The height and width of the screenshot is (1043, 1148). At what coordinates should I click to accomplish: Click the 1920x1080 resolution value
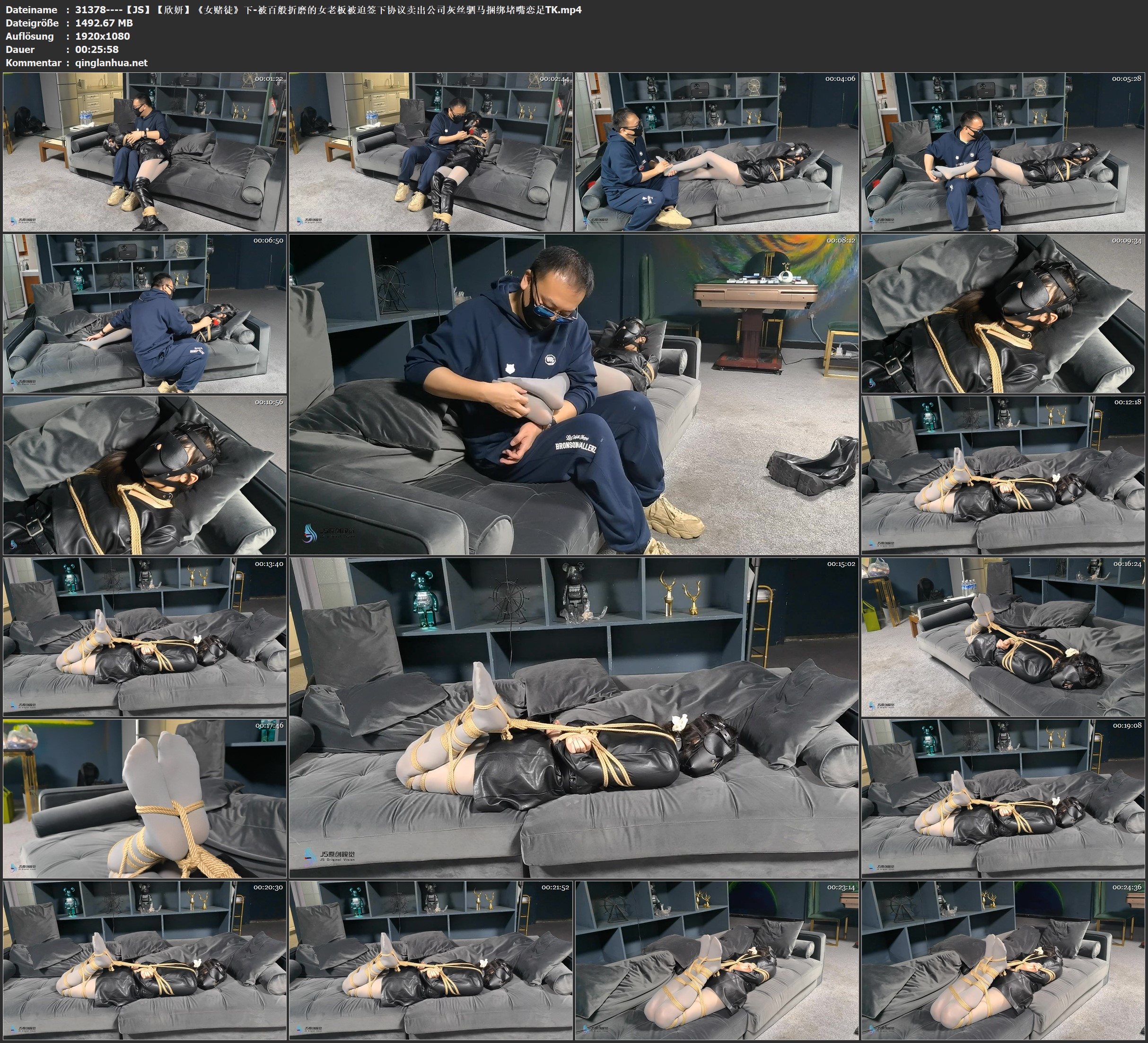(x=103, y=36)
